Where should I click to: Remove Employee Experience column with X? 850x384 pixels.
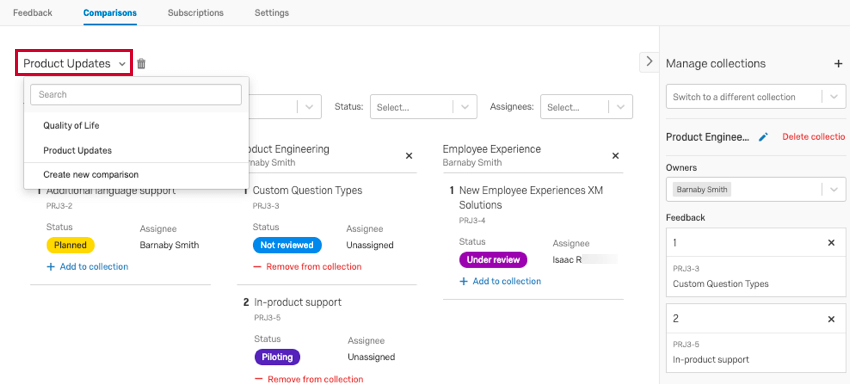615,156
